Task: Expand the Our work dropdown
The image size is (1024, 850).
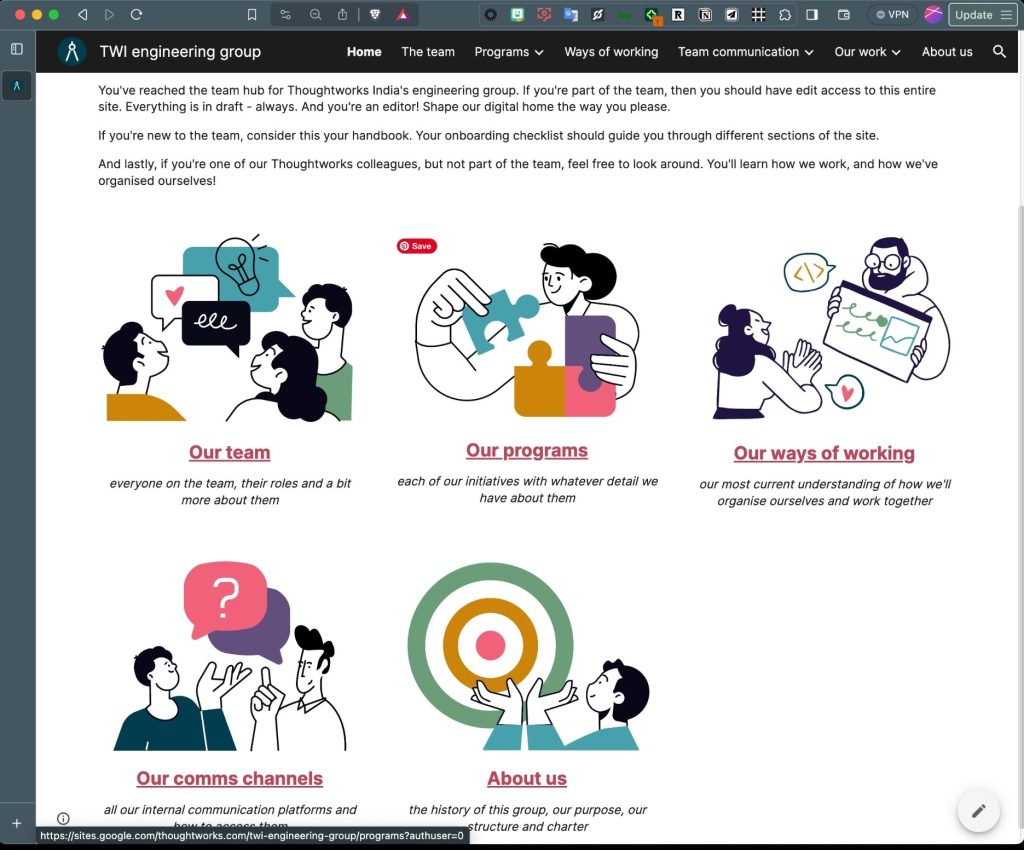Action: tap(867, 52)
